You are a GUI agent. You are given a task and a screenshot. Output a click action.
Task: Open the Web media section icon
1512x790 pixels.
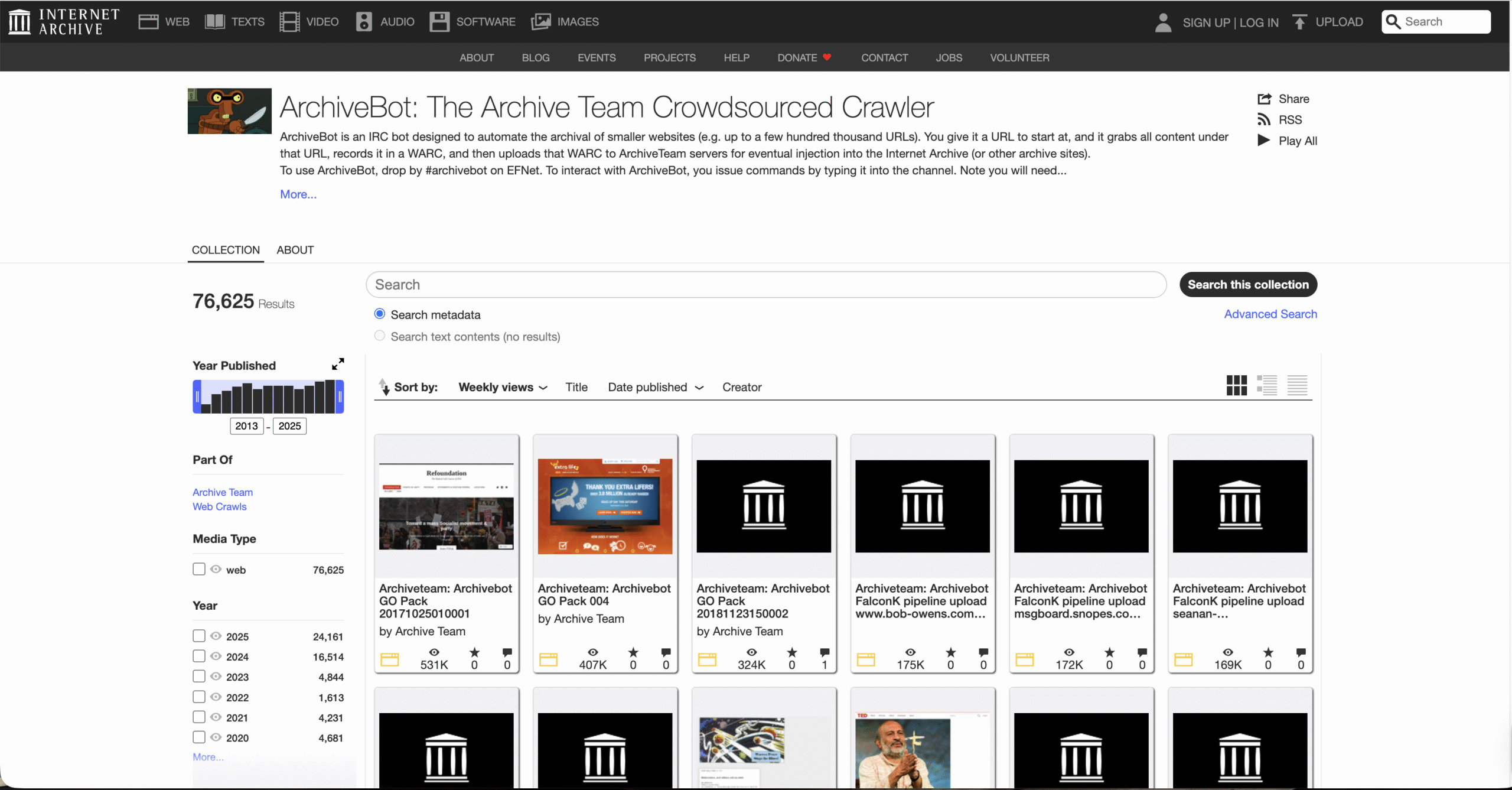(x=148, y=22)
